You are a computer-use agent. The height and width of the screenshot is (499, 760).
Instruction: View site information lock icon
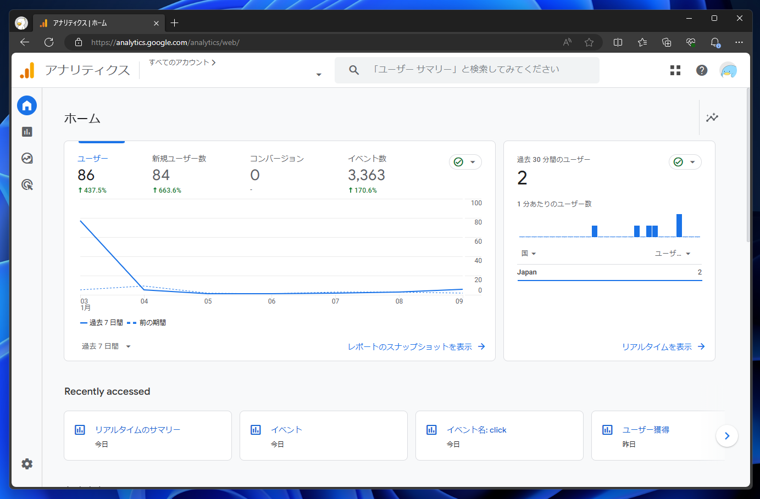tap(78, 42)
